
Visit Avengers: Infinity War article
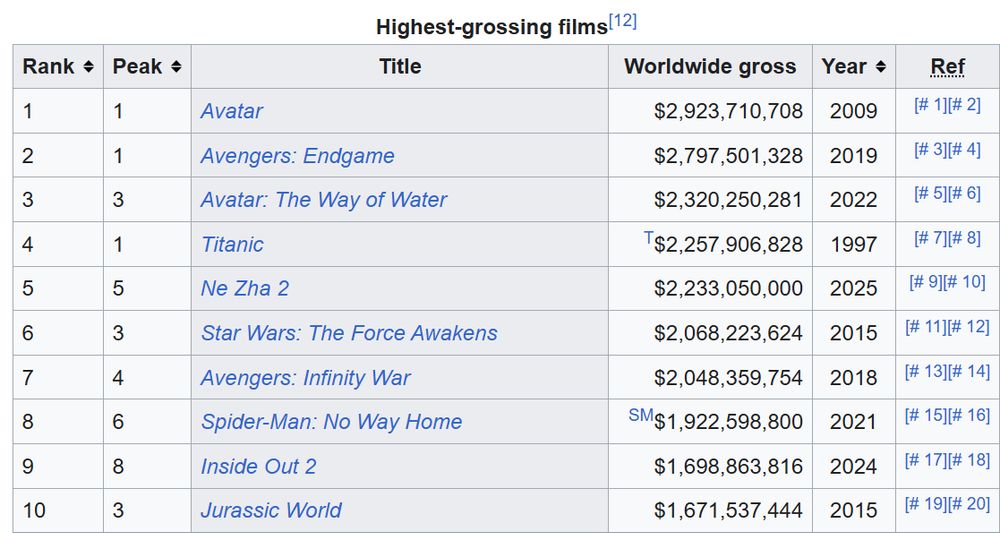click(x=305, y=377)
